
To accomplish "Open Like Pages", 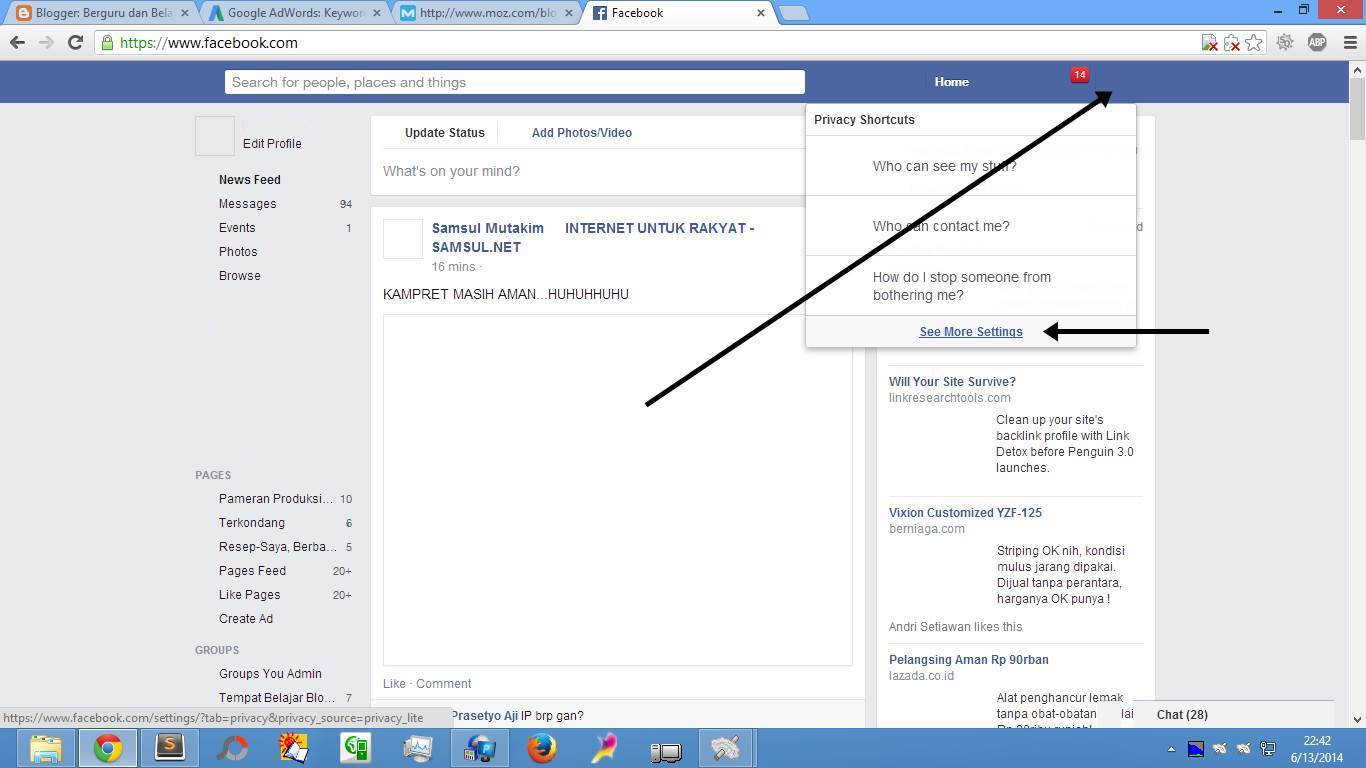I will pos(249,595).
